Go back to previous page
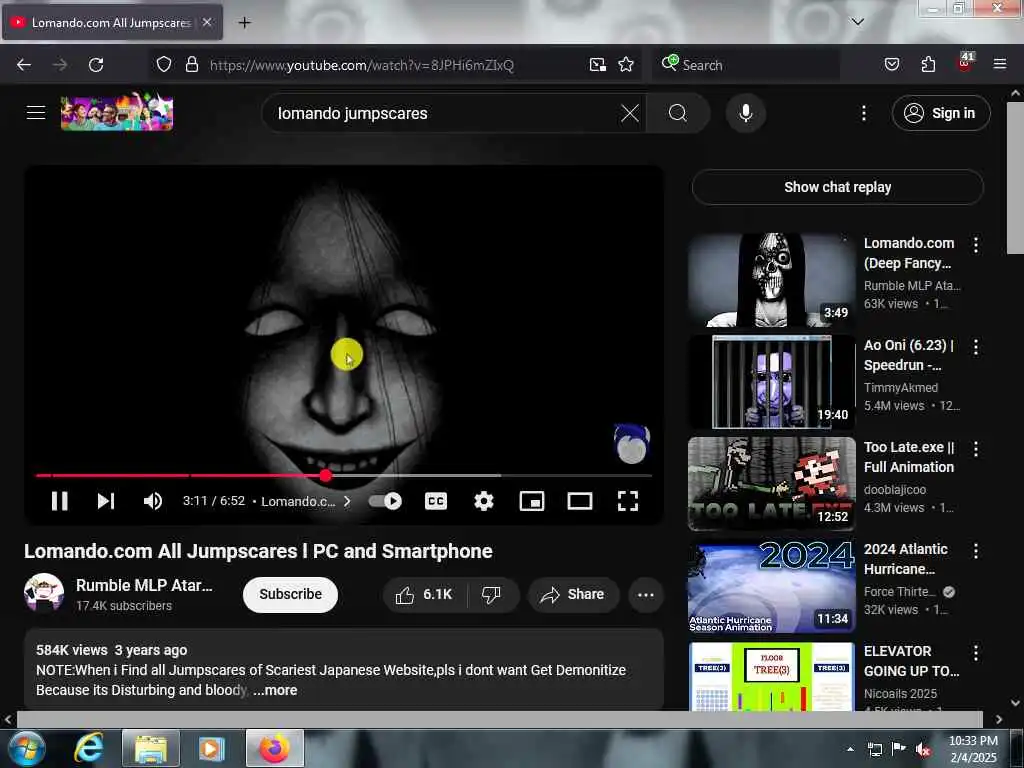 click(x=24, y=65)
